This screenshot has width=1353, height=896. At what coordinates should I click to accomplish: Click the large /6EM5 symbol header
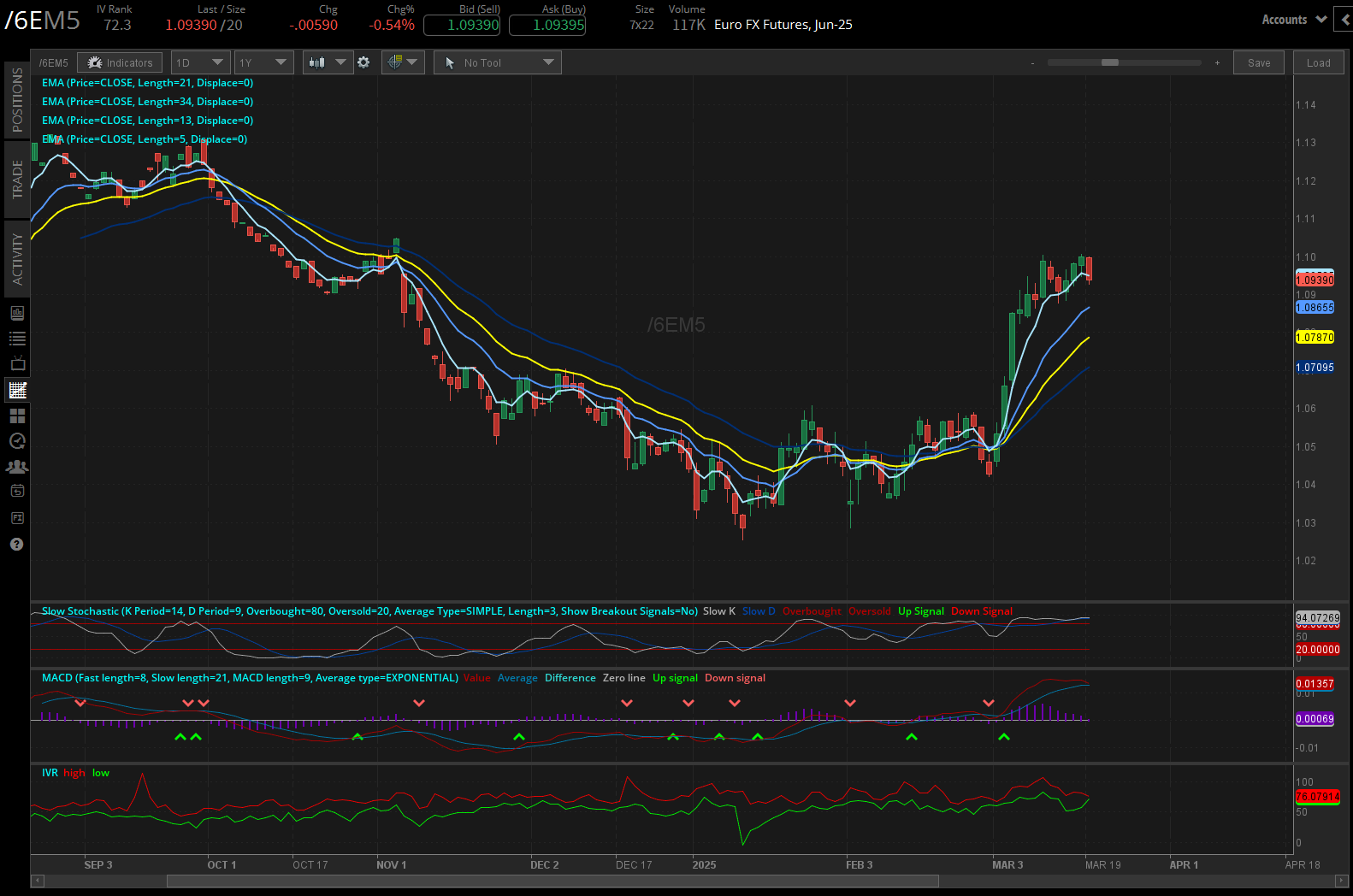click(x=43, y=21)
